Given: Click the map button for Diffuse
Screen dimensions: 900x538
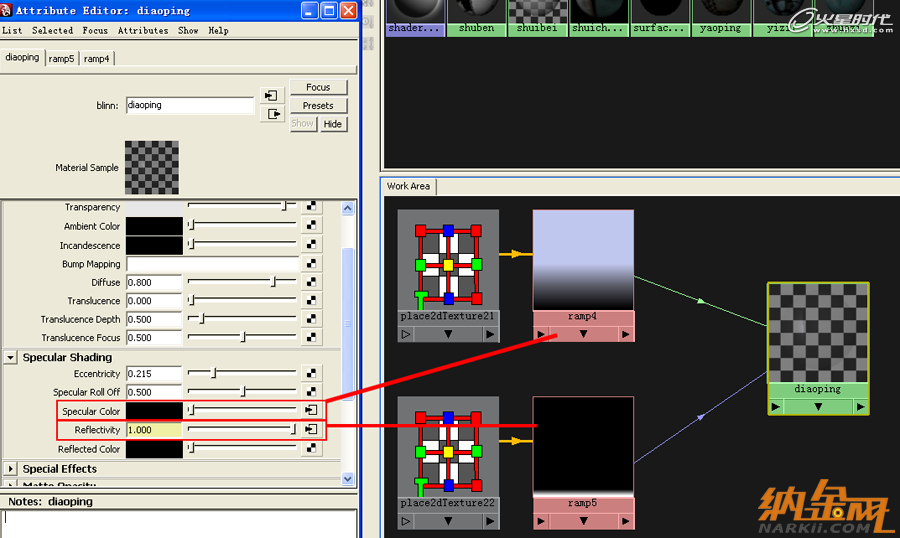Looking at the screenshot, I should click(x=311, y=282).
